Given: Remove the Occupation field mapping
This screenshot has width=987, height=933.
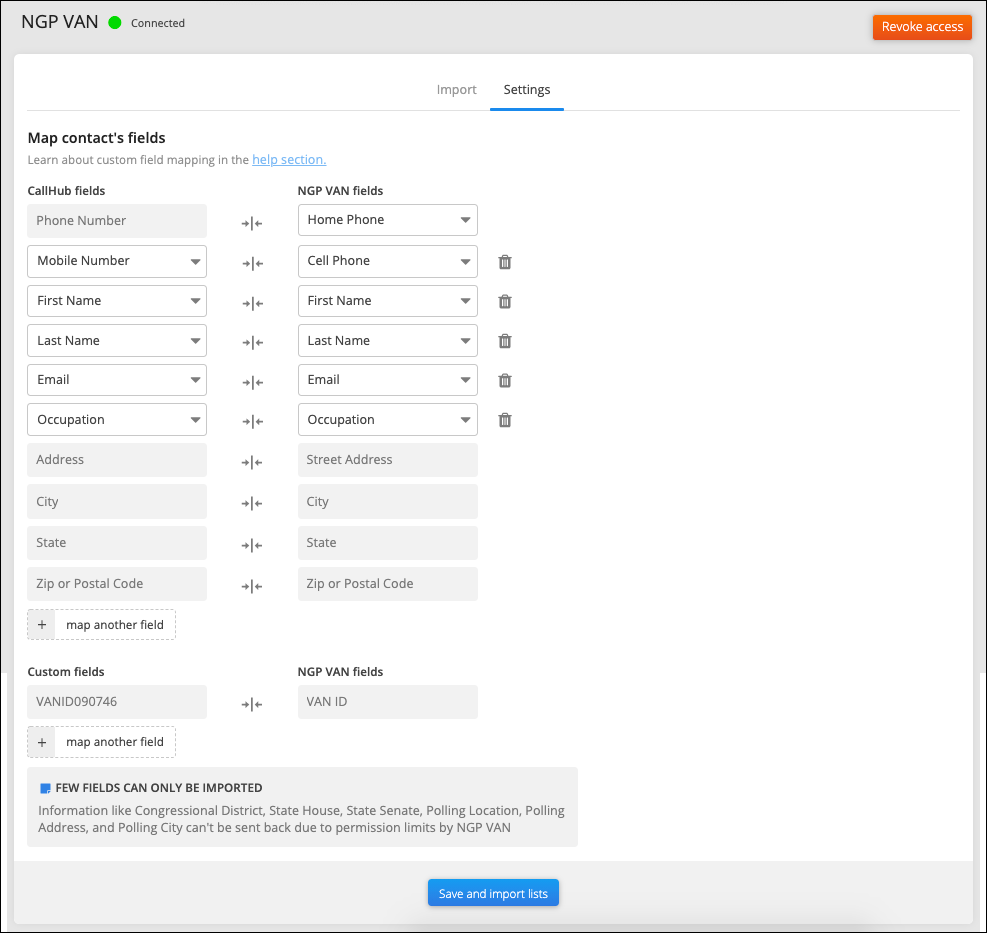Looking at the screenshot, I should pyautogui.click(x=505, y=420).
